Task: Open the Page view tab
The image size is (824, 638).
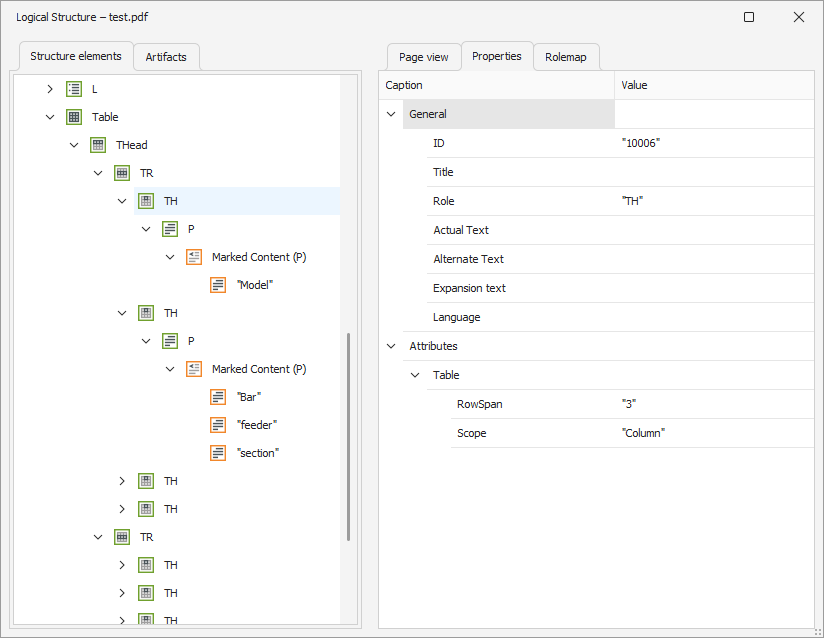Action: [424, 57]
